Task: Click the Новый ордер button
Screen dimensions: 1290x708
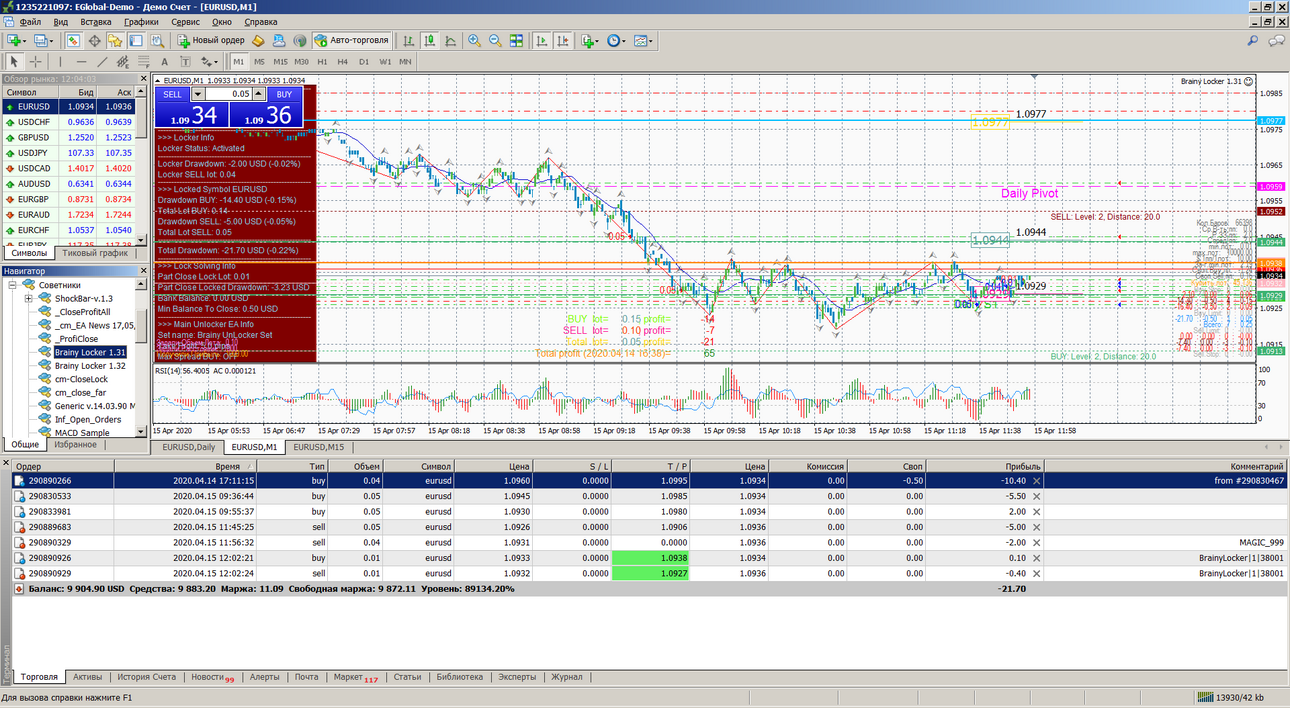Action: pos(211,41)
